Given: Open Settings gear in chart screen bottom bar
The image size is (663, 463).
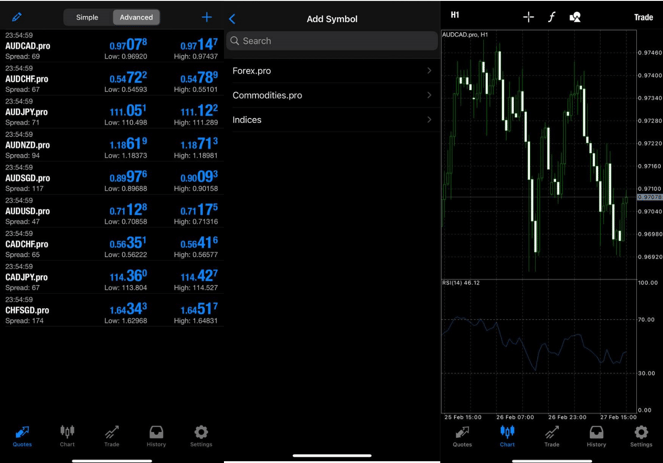Looking at the screenshot, I should click(x=641, y=436).
